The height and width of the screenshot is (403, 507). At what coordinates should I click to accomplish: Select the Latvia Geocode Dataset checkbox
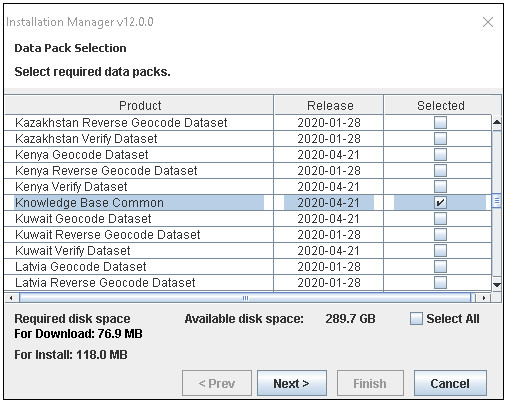pyautogui.click(x=440, y=266)
